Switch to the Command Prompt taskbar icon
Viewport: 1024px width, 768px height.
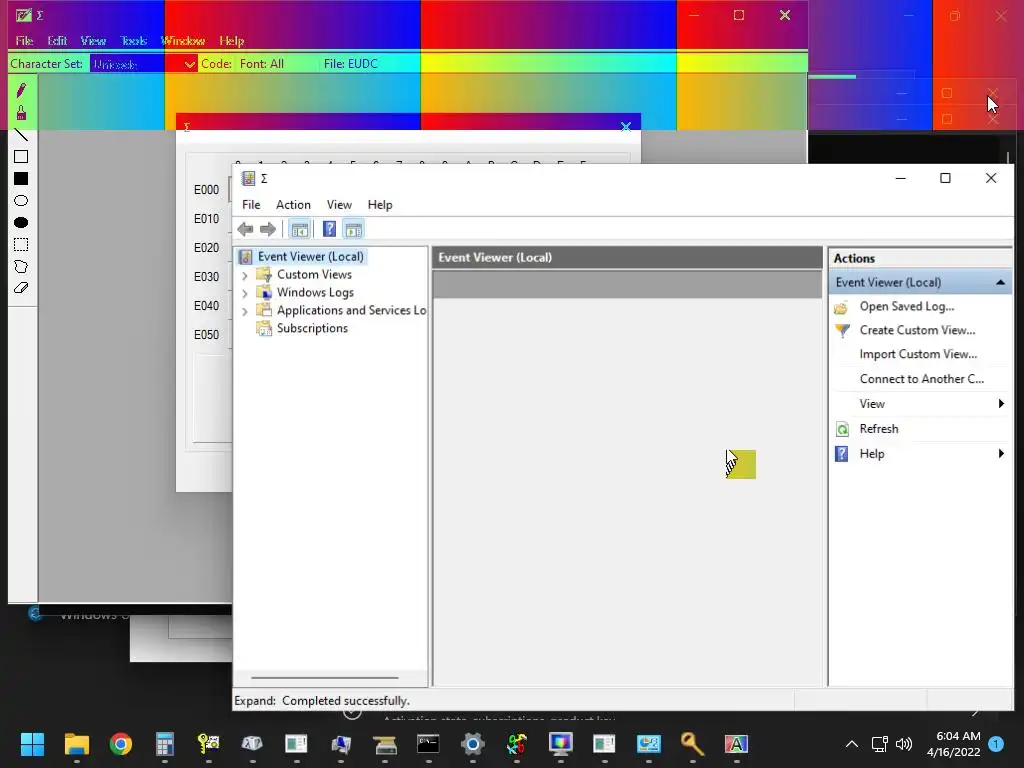coord(428,744)
